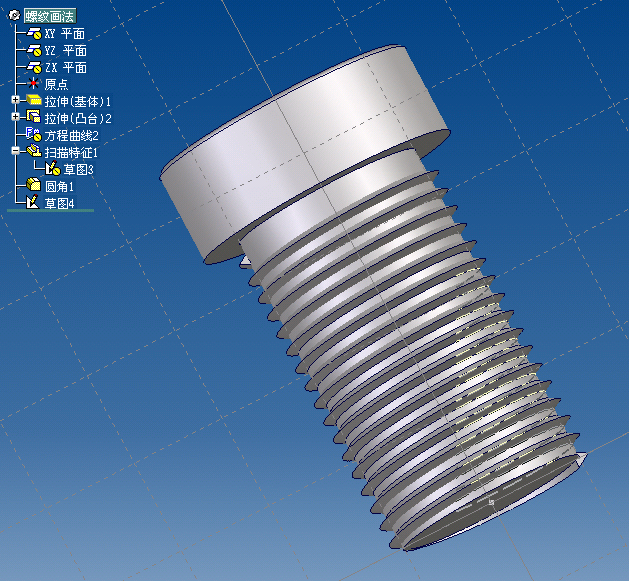Select the 原点 label

pos(56,84)
